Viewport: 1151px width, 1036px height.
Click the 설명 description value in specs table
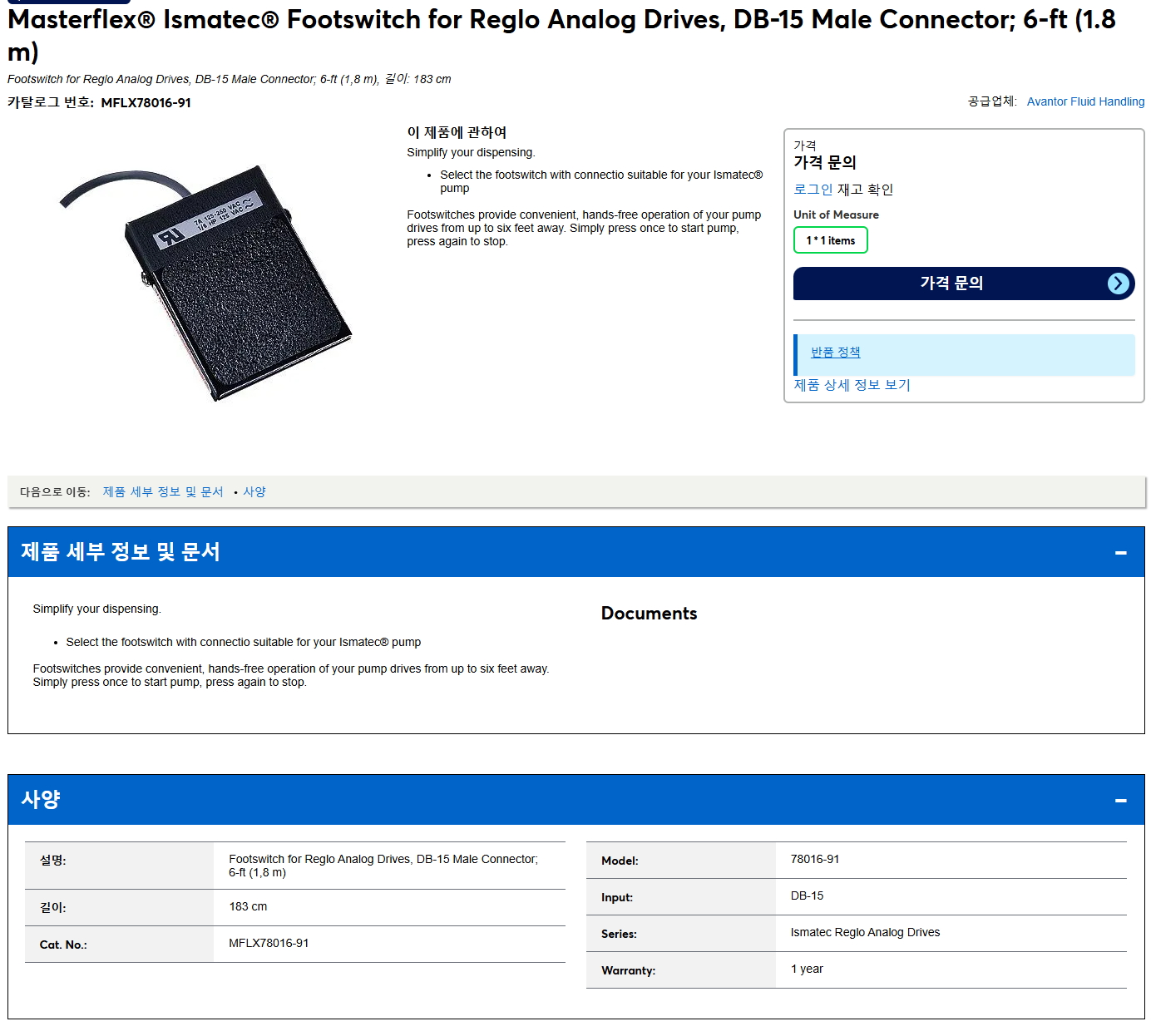[x=383, y=866]
